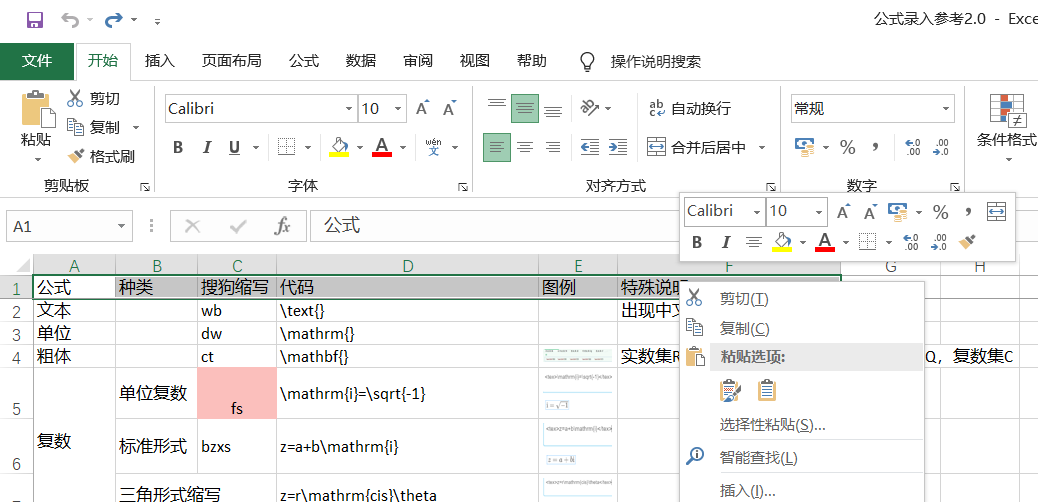Increase indent in the ribbon

[617, 147]
